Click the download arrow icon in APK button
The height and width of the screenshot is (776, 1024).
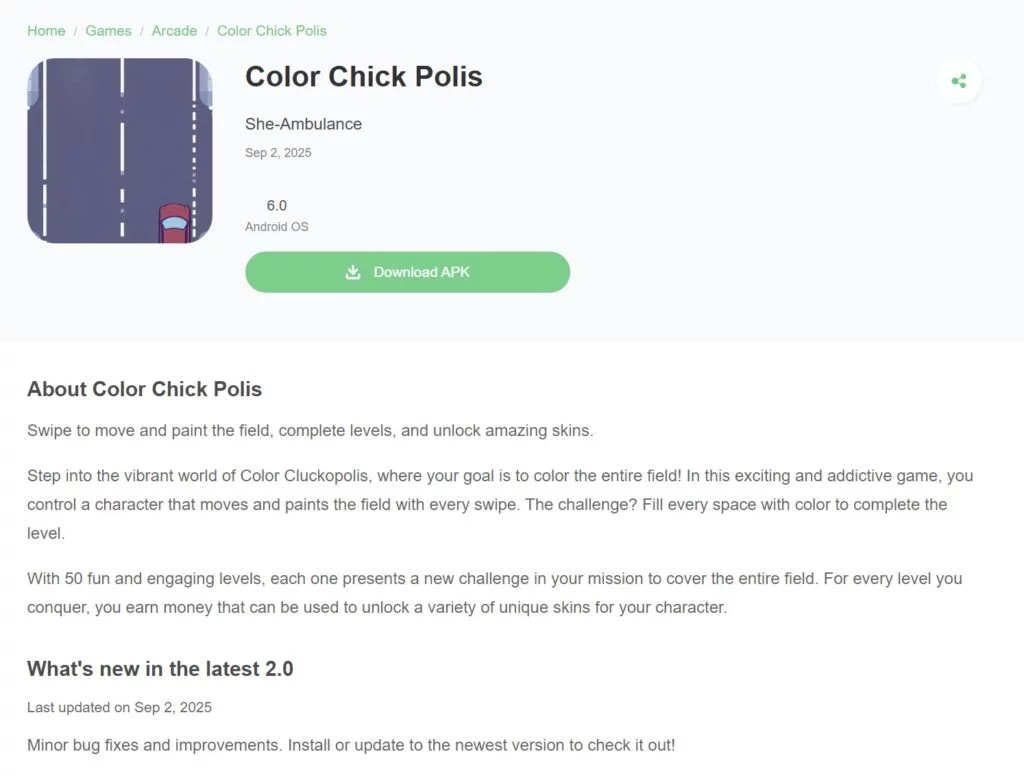click(x=353, y=272)
